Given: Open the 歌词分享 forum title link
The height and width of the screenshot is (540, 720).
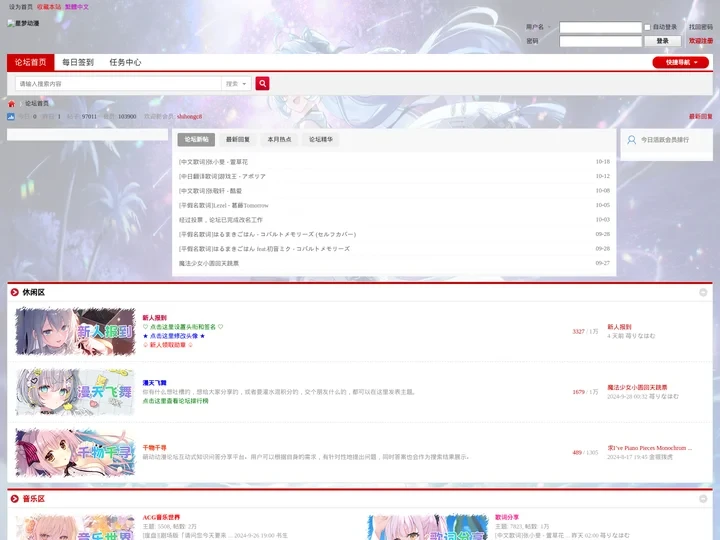Looking at the screenshot, I should point(507,518).
